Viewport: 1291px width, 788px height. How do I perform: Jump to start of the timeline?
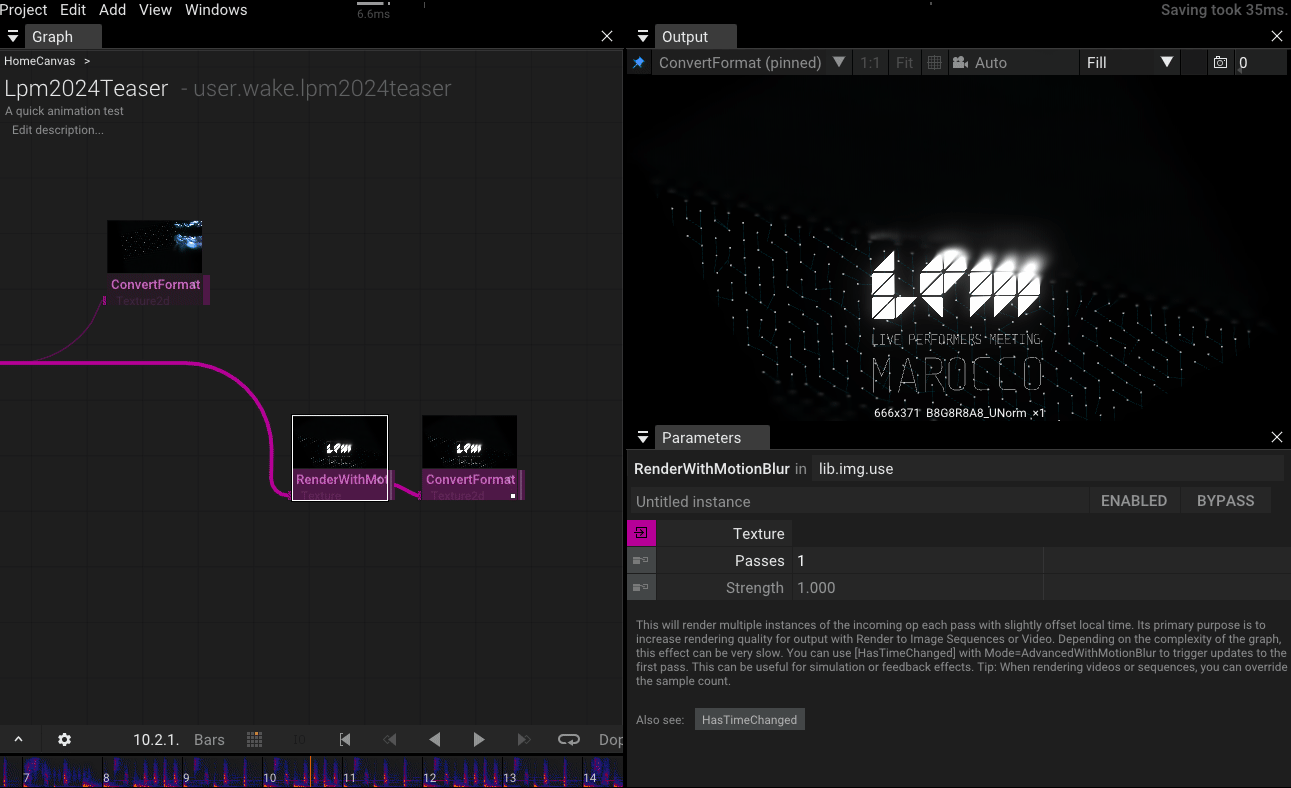pyautogui.click(x=345, y=740)
